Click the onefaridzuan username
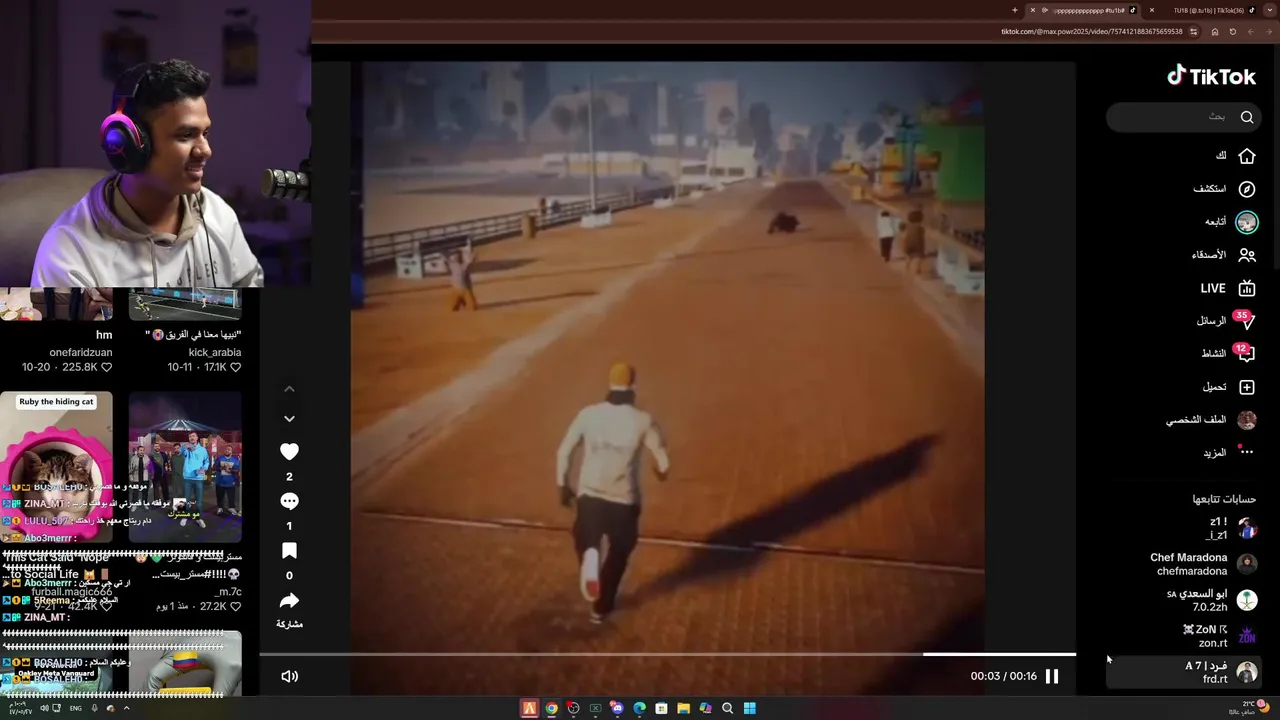 coord(81,352)
